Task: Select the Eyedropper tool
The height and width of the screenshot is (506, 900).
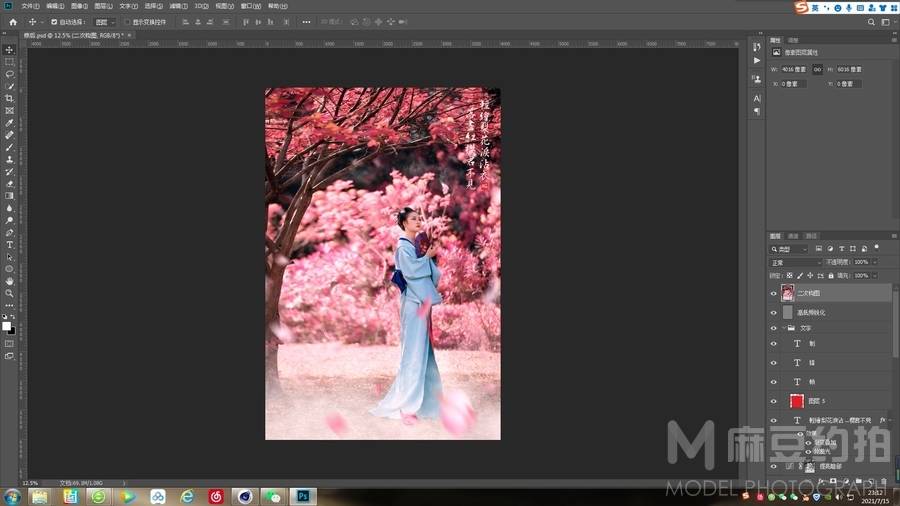Action: tap(9, 123)
